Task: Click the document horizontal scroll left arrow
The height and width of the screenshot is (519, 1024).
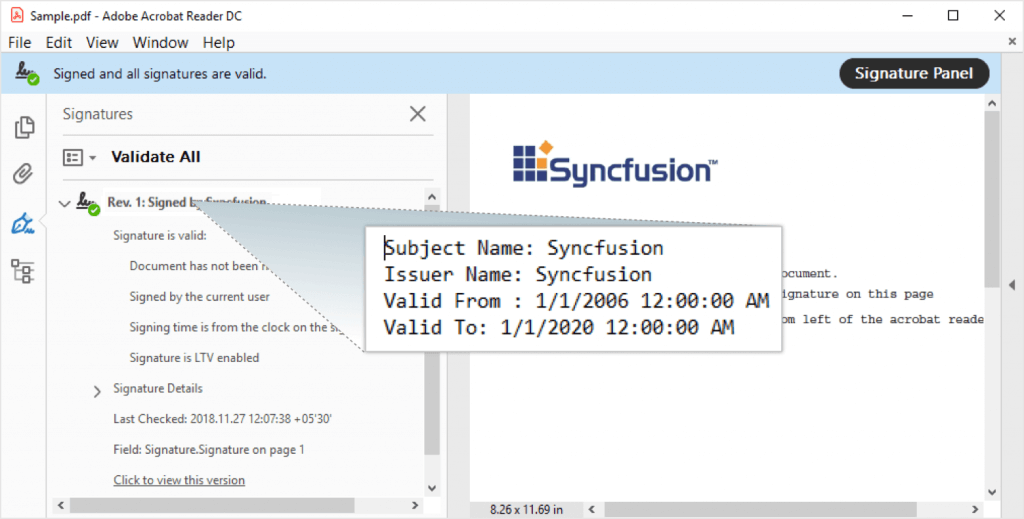Action: 592,509
